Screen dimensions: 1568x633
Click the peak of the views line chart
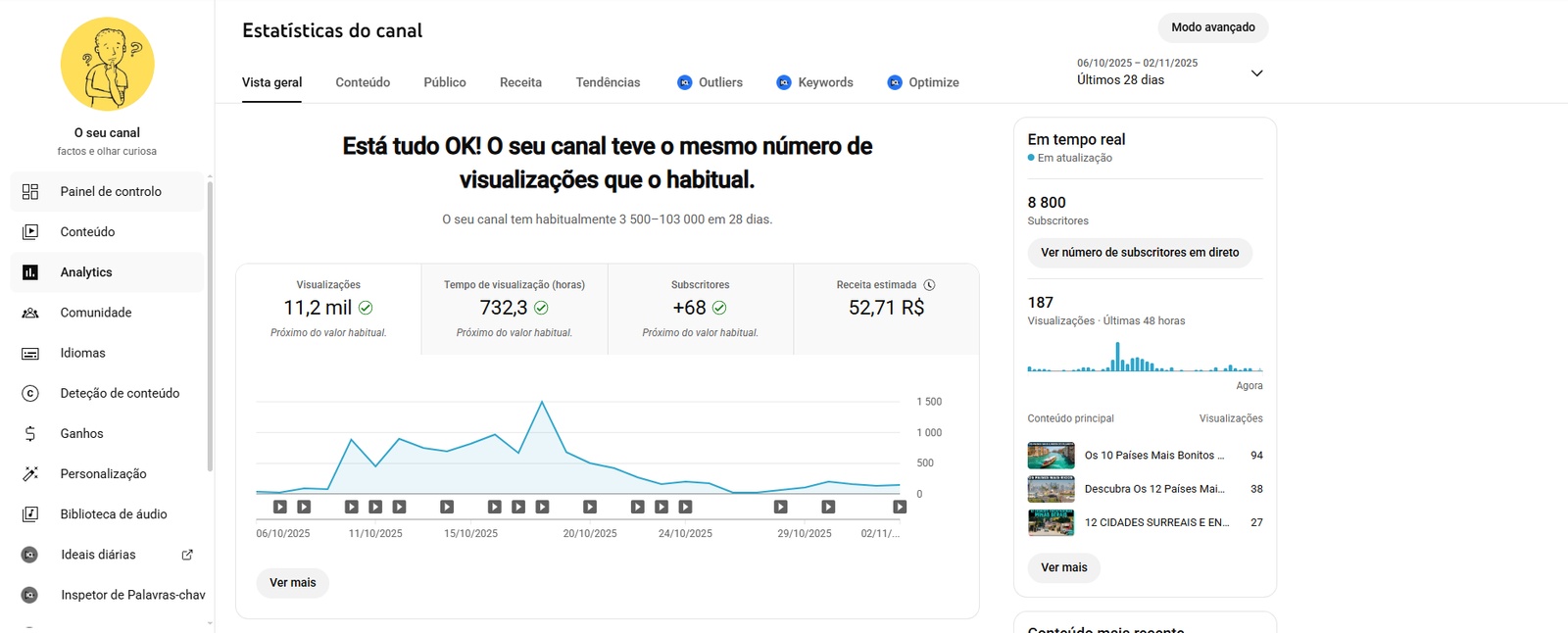542,402
